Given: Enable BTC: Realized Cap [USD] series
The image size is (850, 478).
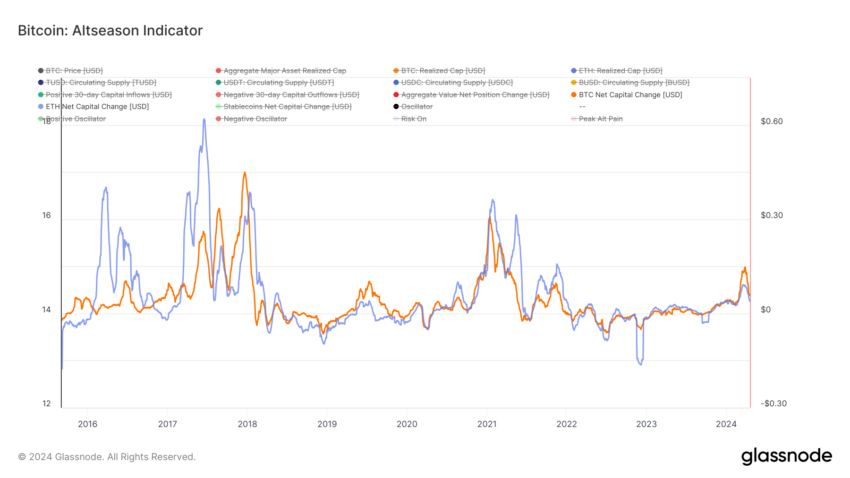Looking at the screenshot, I should [440, 70].
